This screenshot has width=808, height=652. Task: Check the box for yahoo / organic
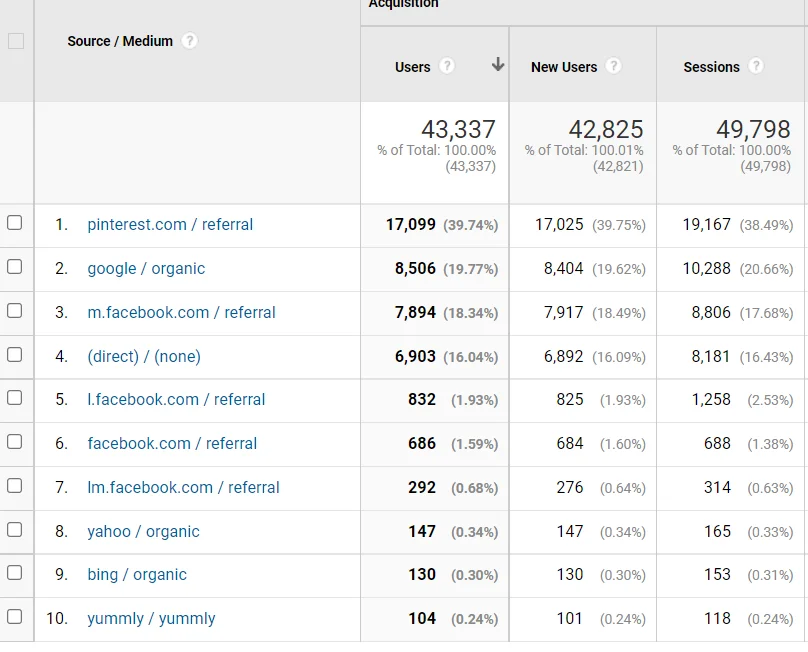(x=14, y=530)
